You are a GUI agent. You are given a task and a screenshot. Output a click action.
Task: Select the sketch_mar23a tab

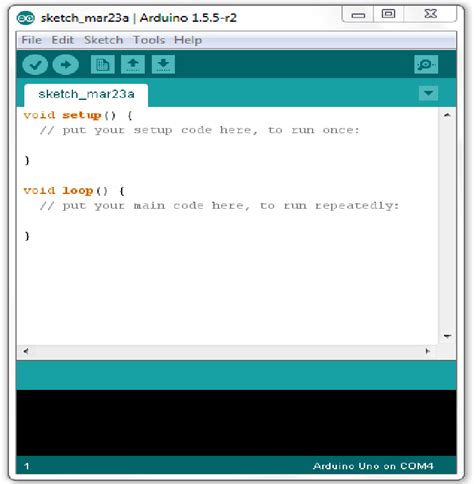[86, 94]
